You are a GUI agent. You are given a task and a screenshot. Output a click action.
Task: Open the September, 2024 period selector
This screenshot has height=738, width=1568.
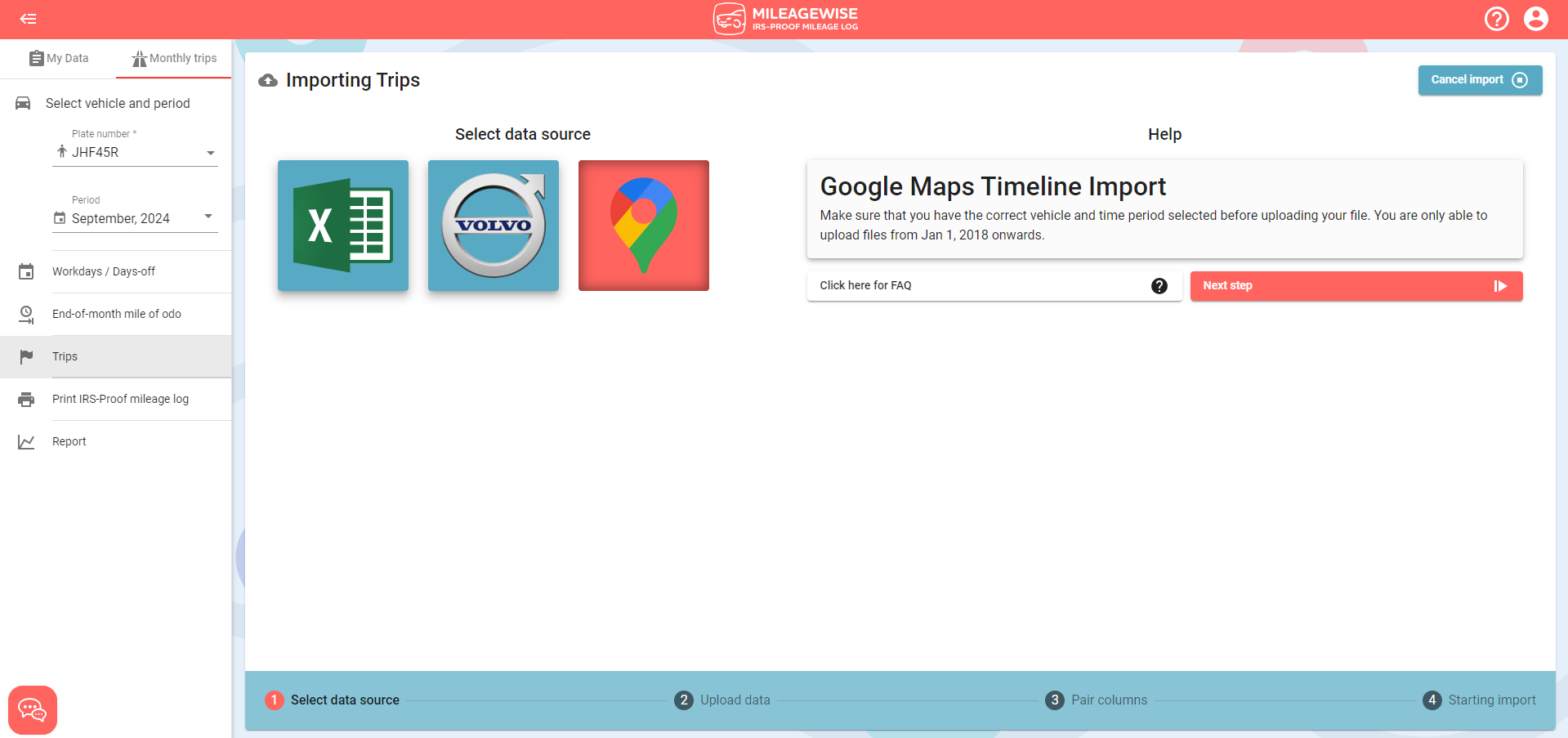point(135,218)
